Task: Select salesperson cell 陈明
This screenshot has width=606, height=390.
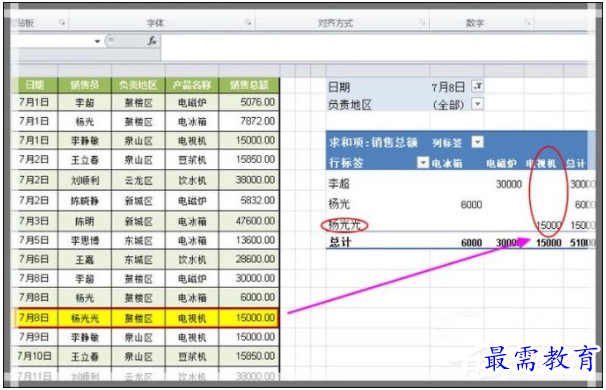Action: [85, 221]
